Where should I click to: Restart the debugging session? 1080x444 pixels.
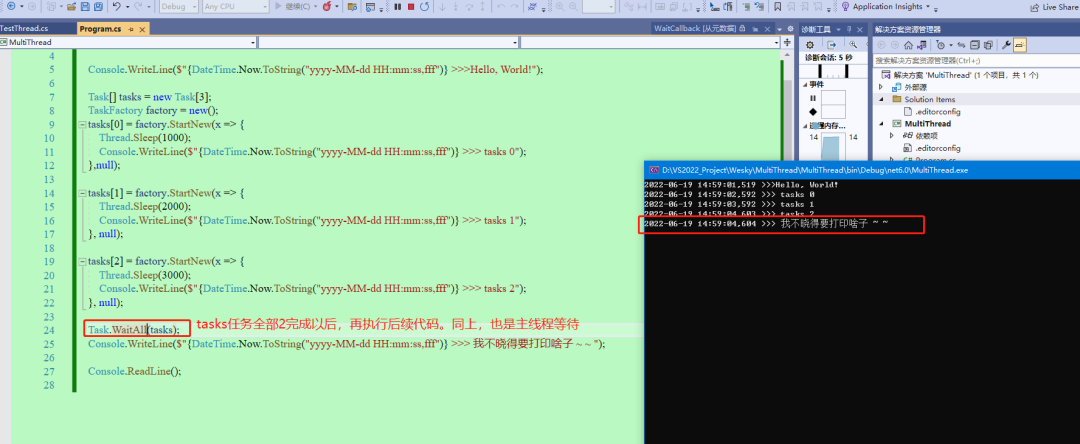(424, 6)
